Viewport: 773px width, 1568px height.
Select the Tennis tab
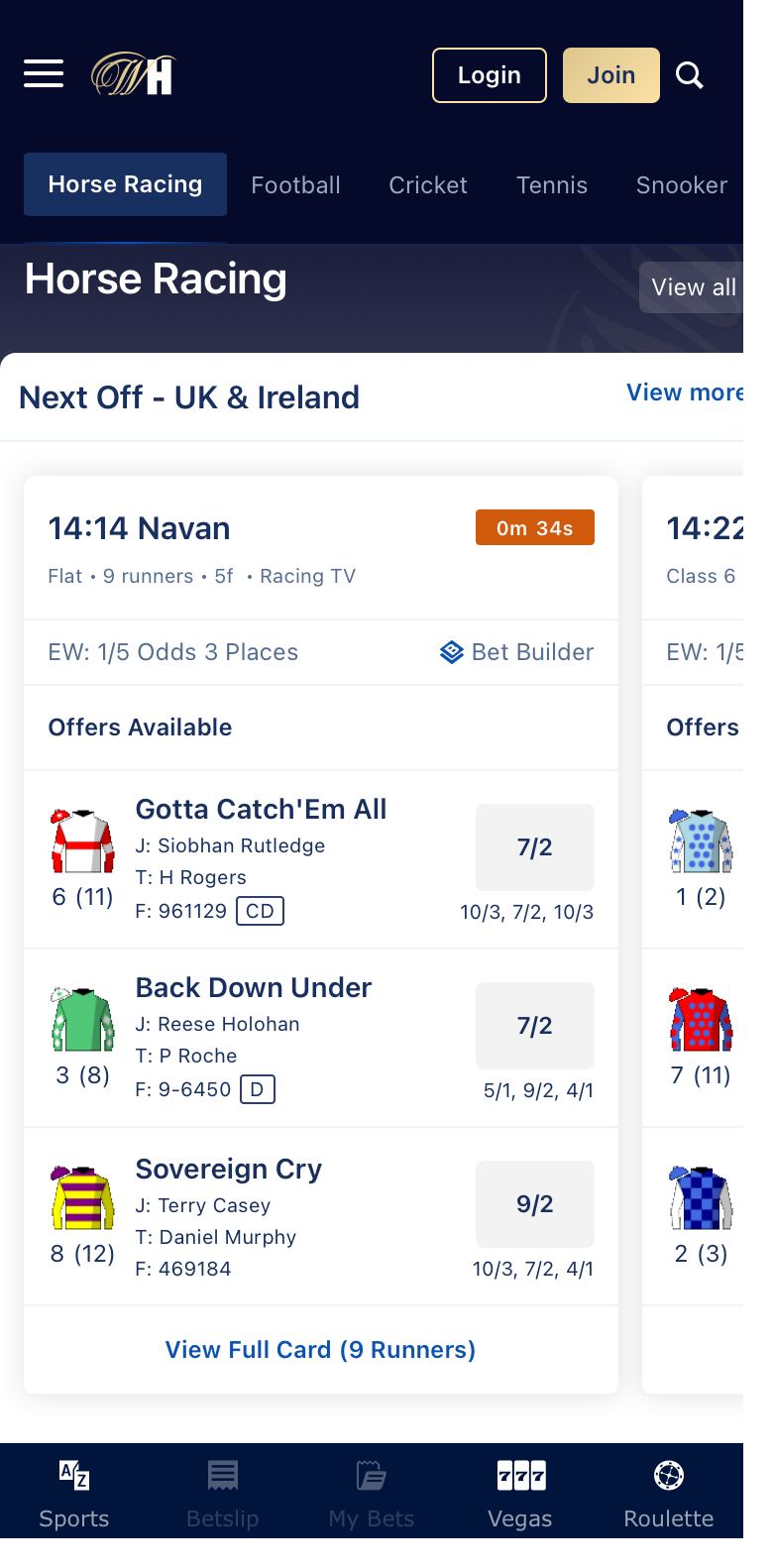552,185
